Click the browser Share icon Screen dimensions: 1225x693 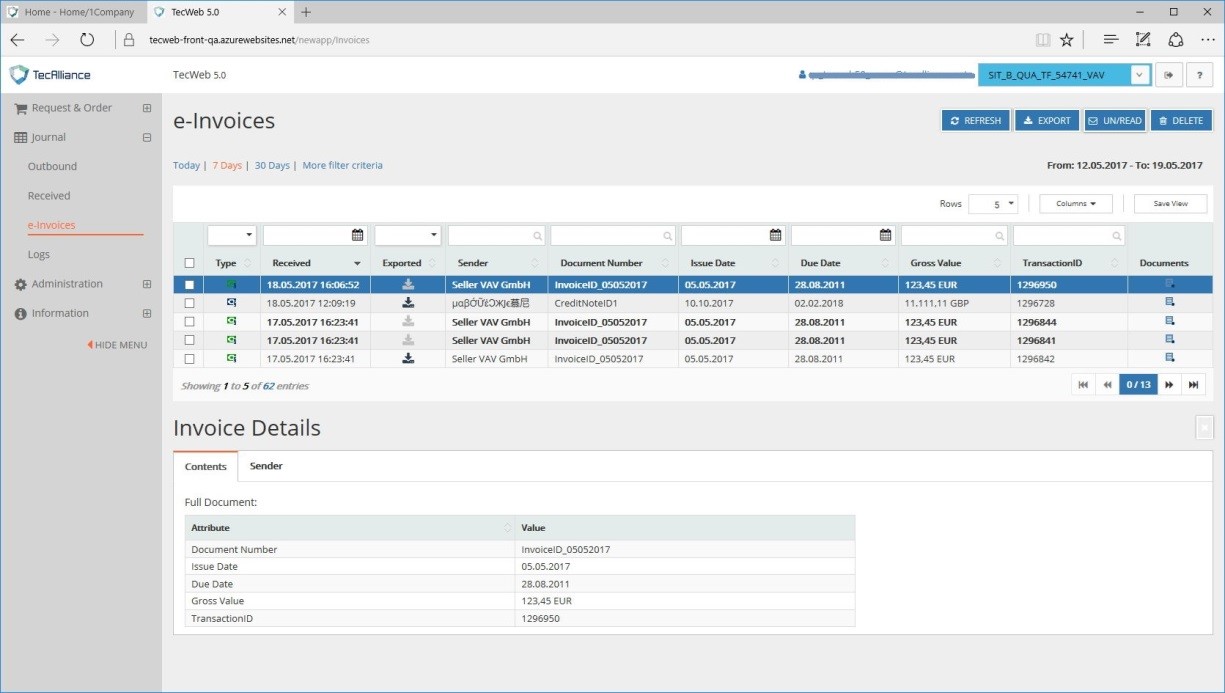(1176, 40)
